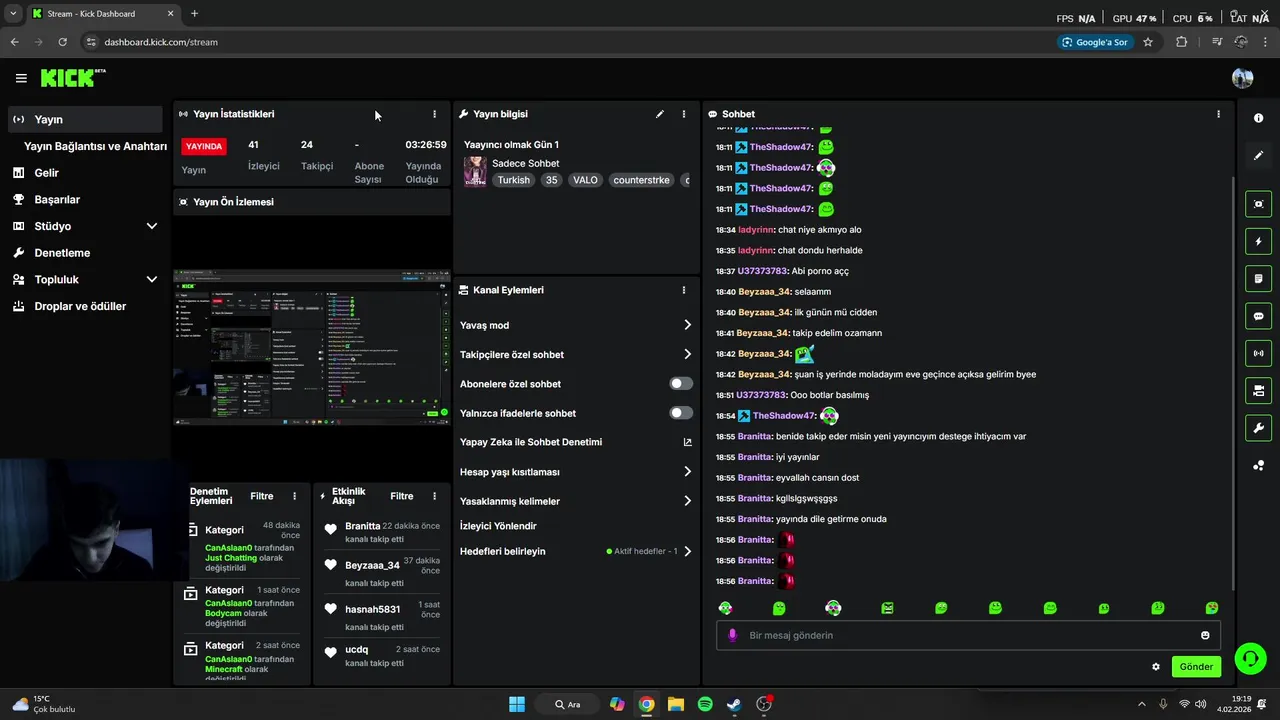The height and width of the screenshot is (720, 1280).
Task: Expand the Stüdyo sidebar section
Action: click(152, 226)
